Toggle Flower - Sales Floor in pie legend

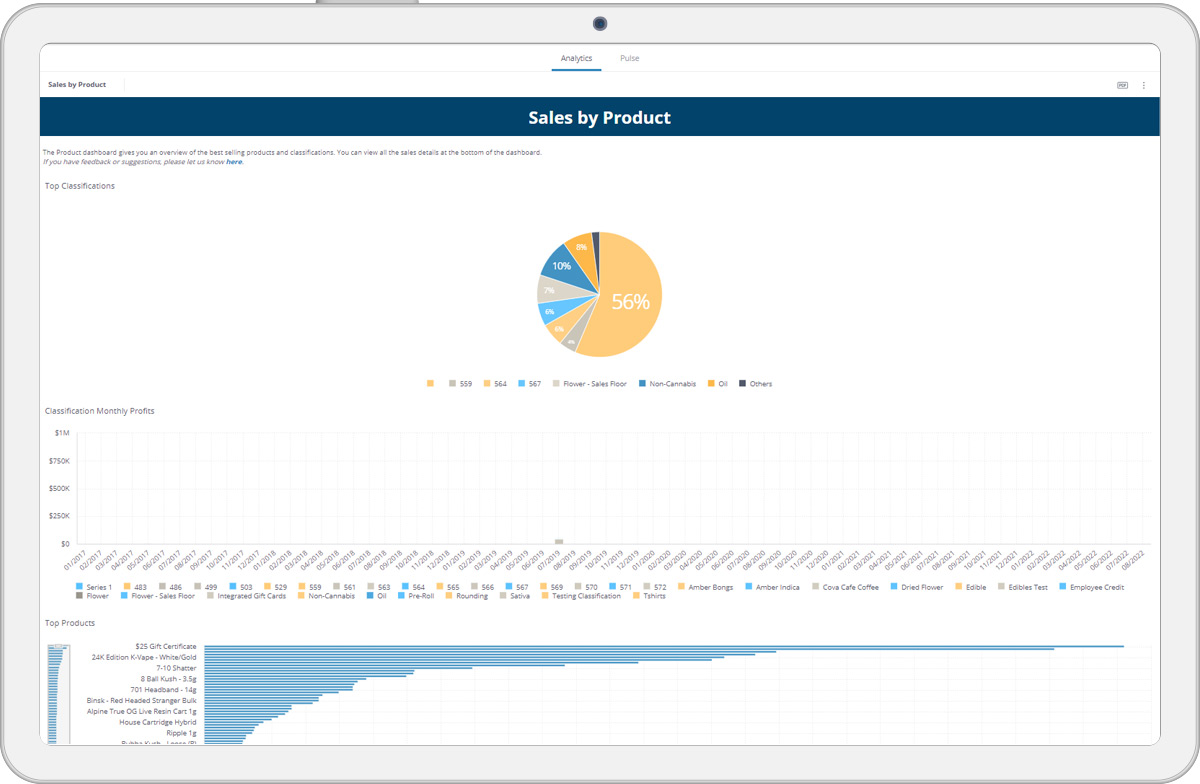click(x=589, y=384)
